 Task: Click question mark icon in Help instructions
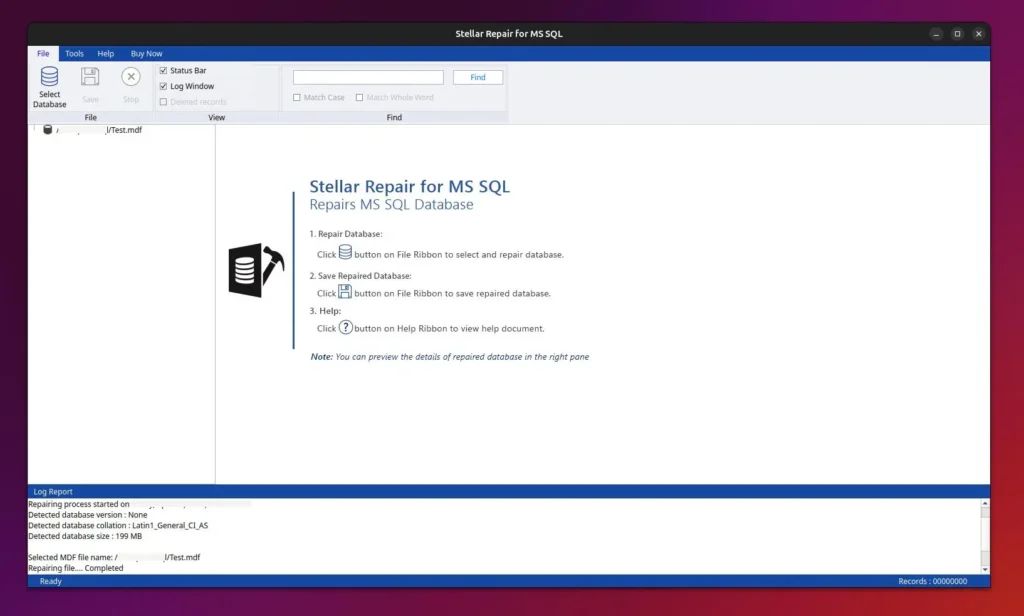345,327
